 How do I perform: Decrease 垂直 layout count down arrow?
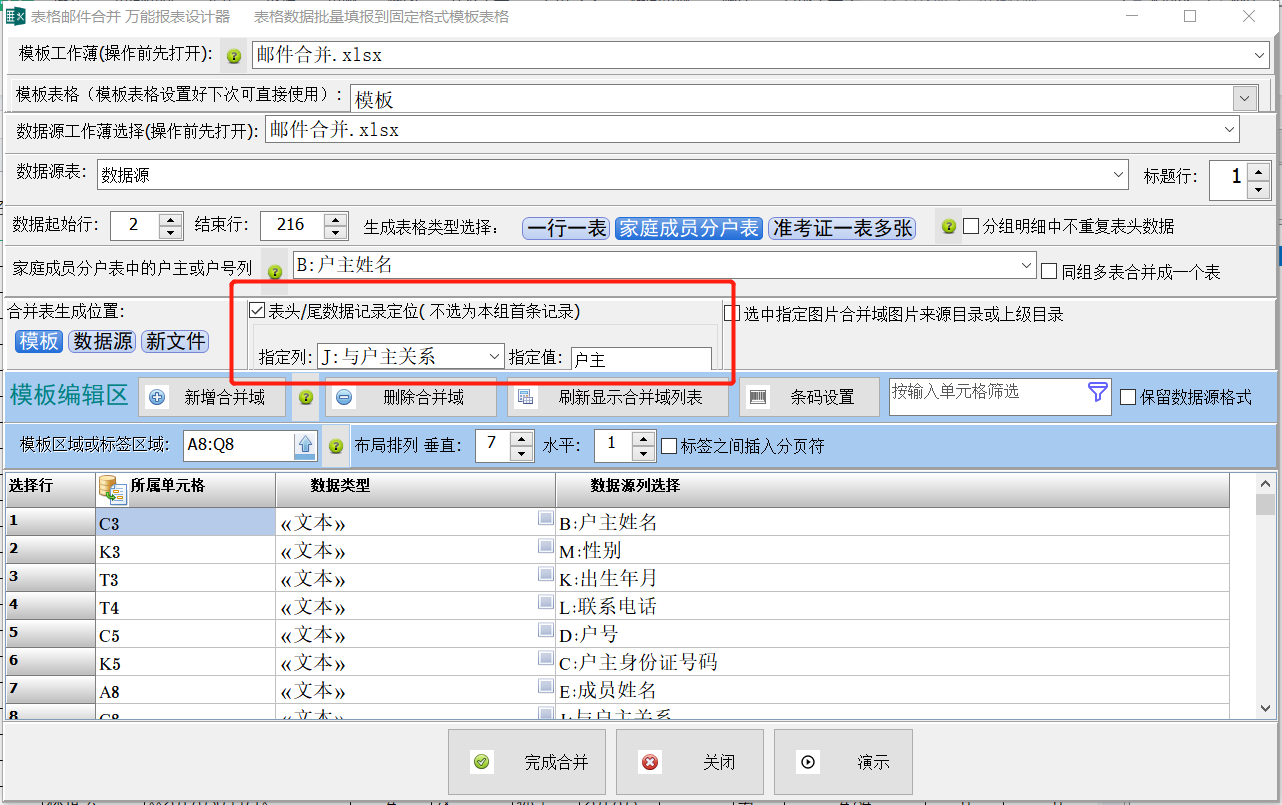coord(521,453)
